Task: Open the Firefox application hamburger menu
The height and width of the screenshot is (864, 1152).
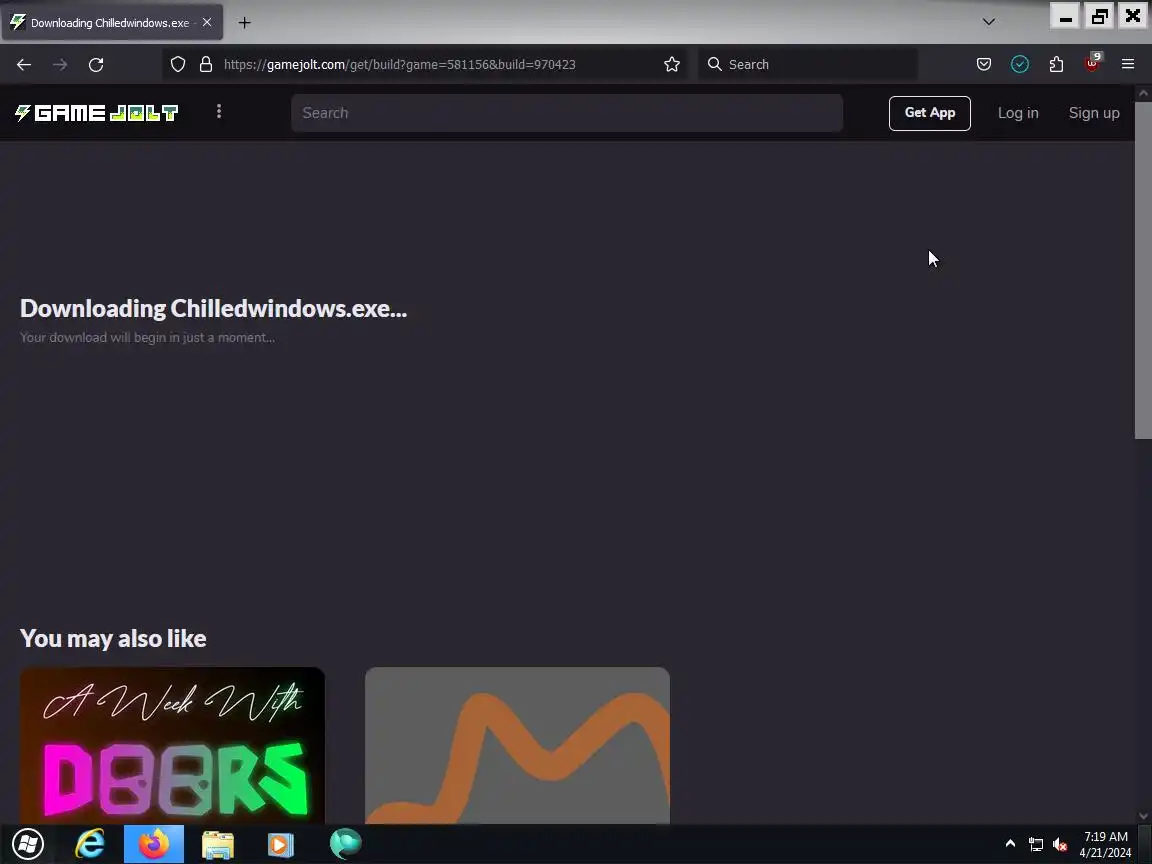Action: pos(1128,65)
